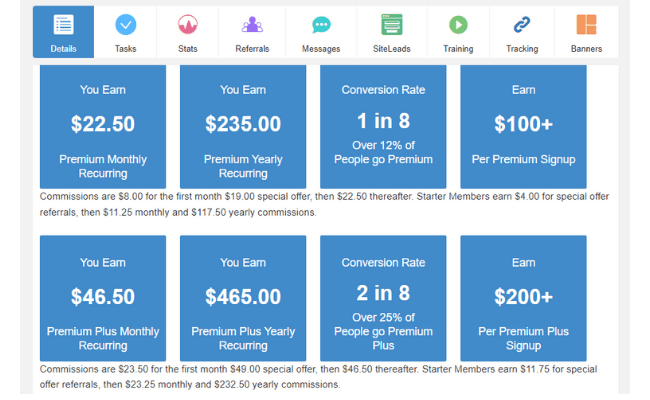The image size is (650, 400).
Task: Click the Tasks checkmark icon
Action: [126, 24]
